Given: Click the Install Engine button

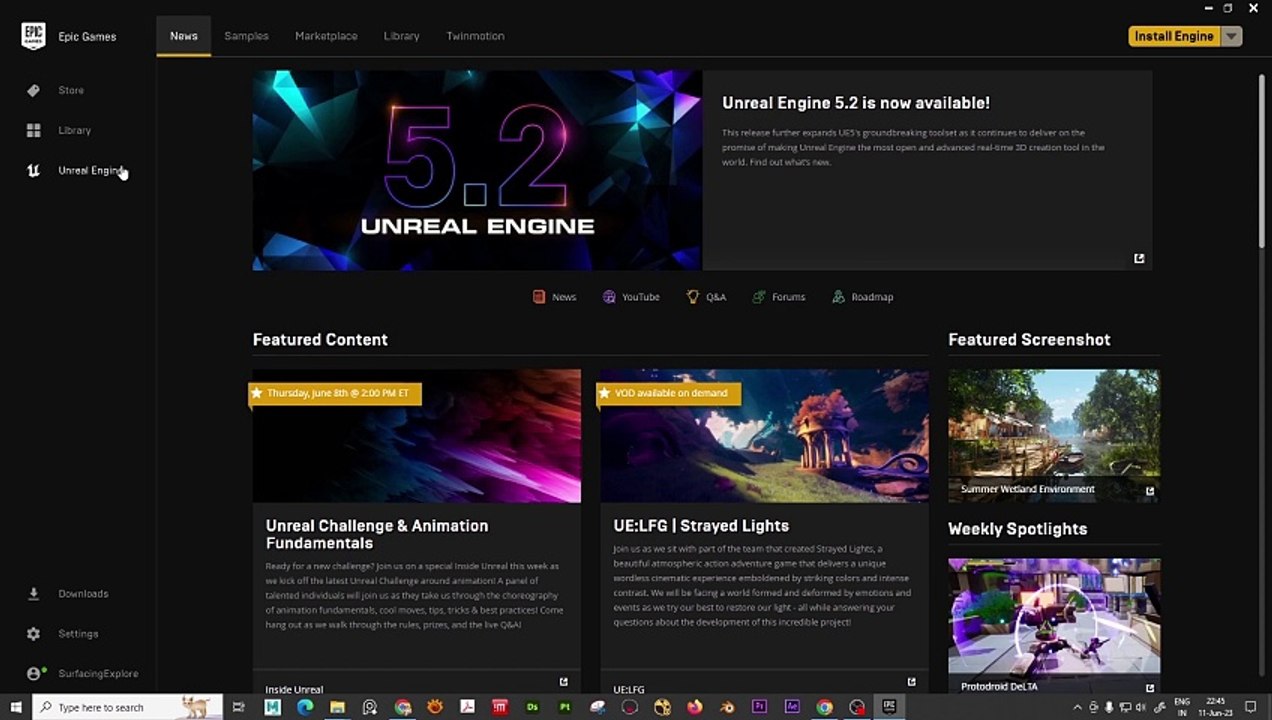Looking at the screenshot, I should pos(1175,36).
